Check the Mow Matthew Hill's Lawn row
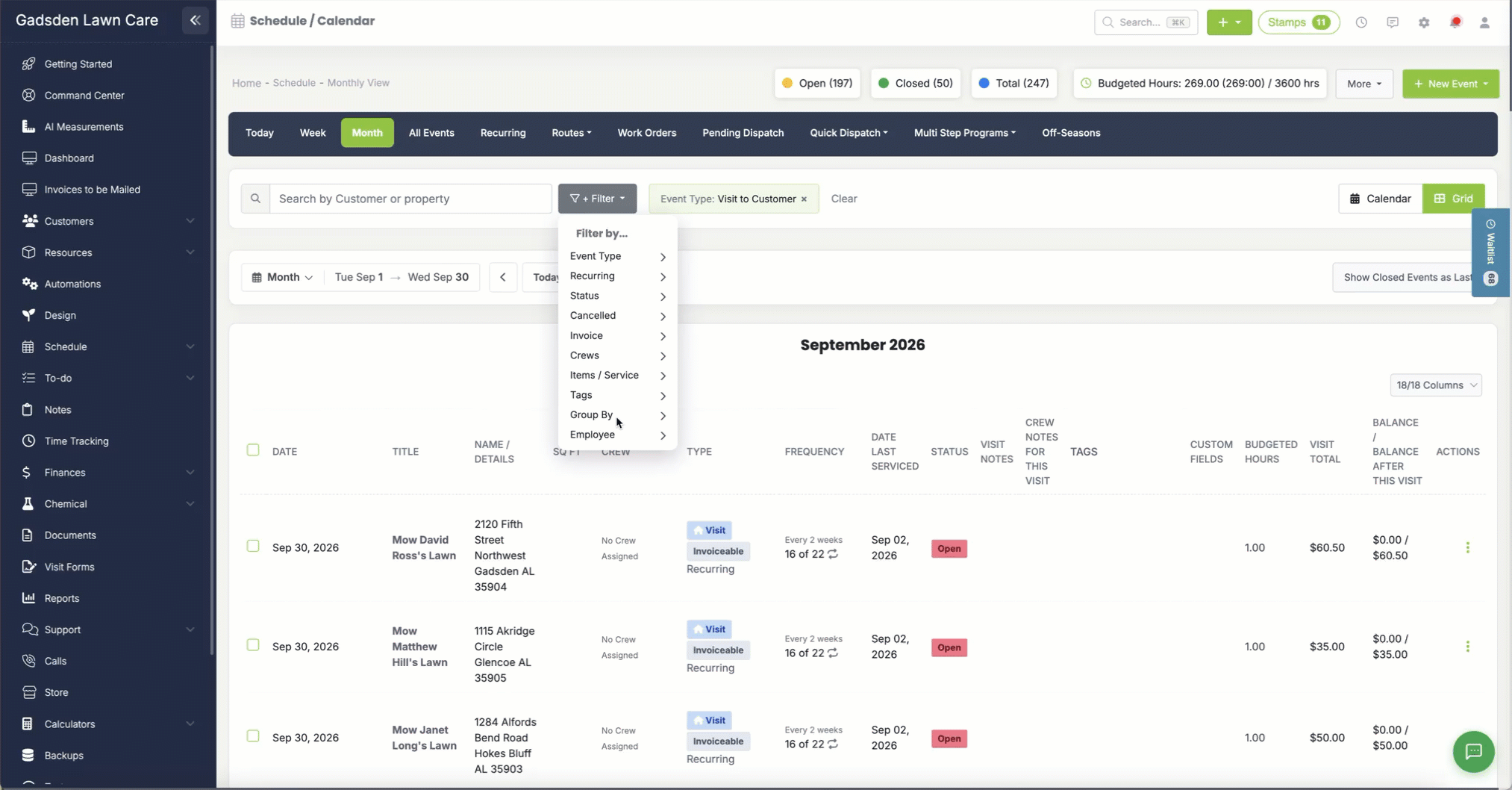Screen dimensions: 1512x790 click(x=253, y=645)
